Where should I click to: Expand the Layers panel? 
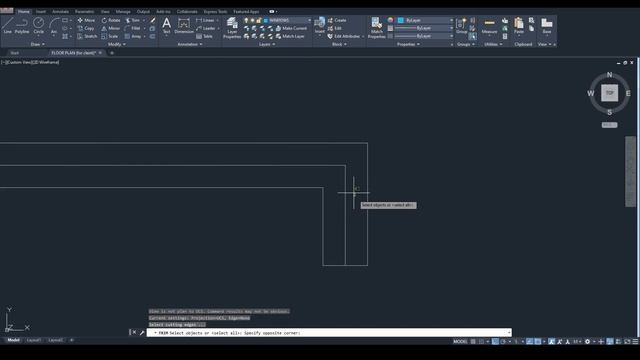click(x=267, y=44)
